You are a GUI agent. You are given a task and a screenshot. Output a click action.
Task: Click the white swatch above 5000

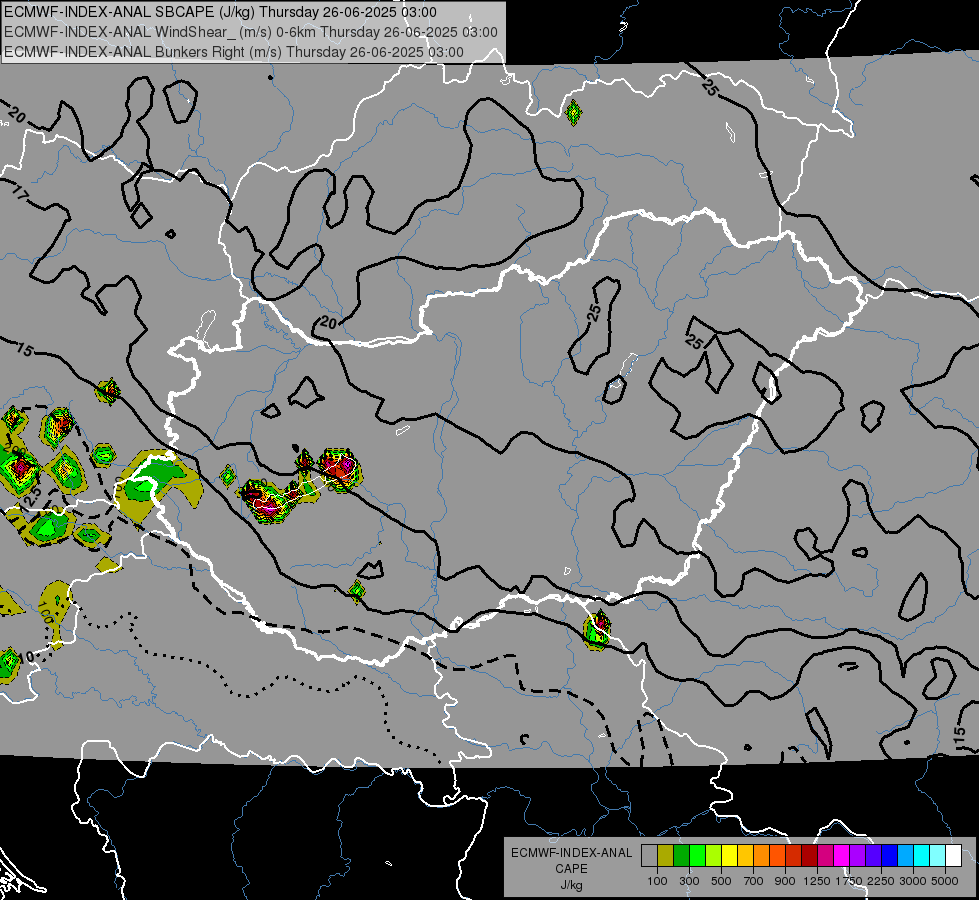[953, 855]
